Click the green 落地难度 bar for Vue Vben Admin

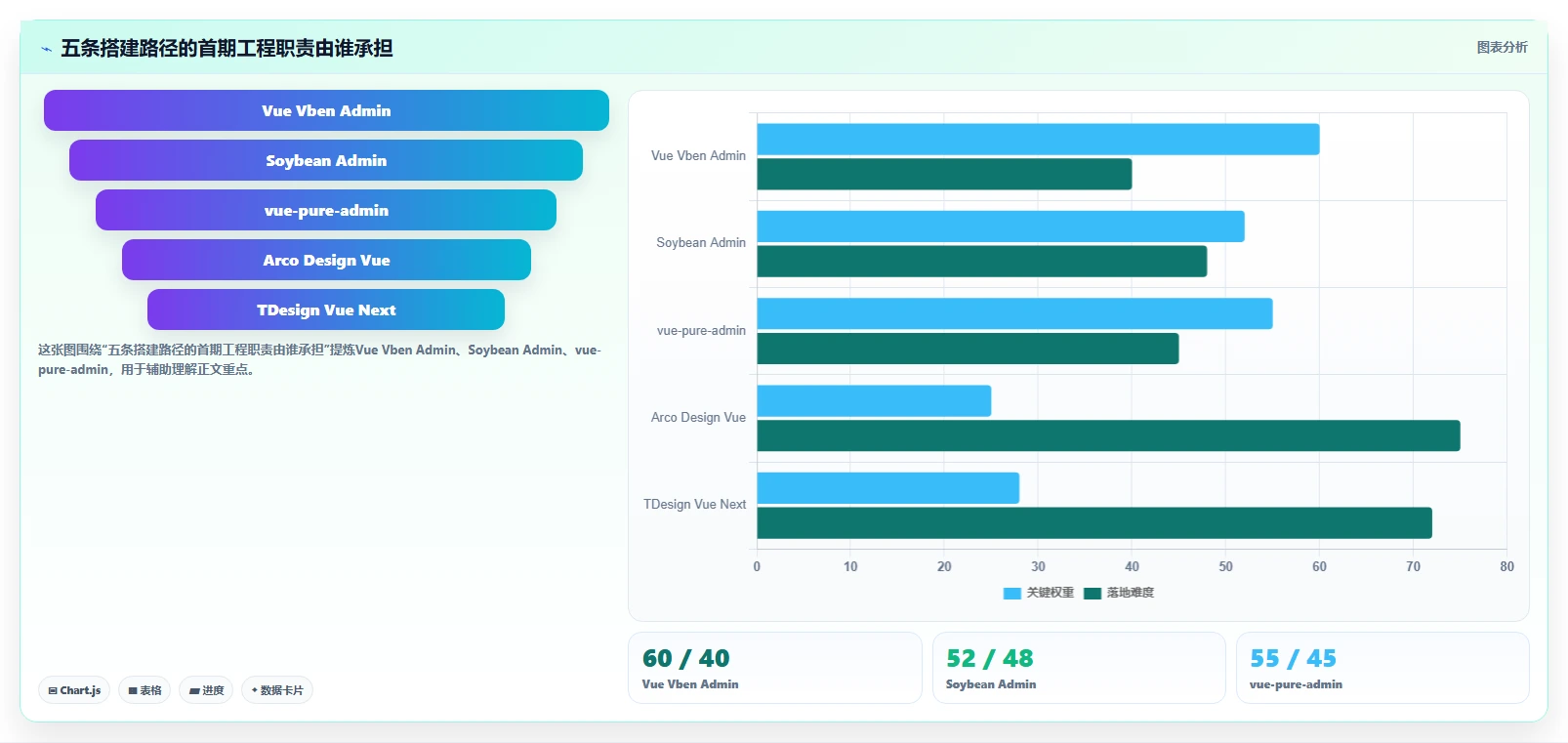(x=944, y=175)
